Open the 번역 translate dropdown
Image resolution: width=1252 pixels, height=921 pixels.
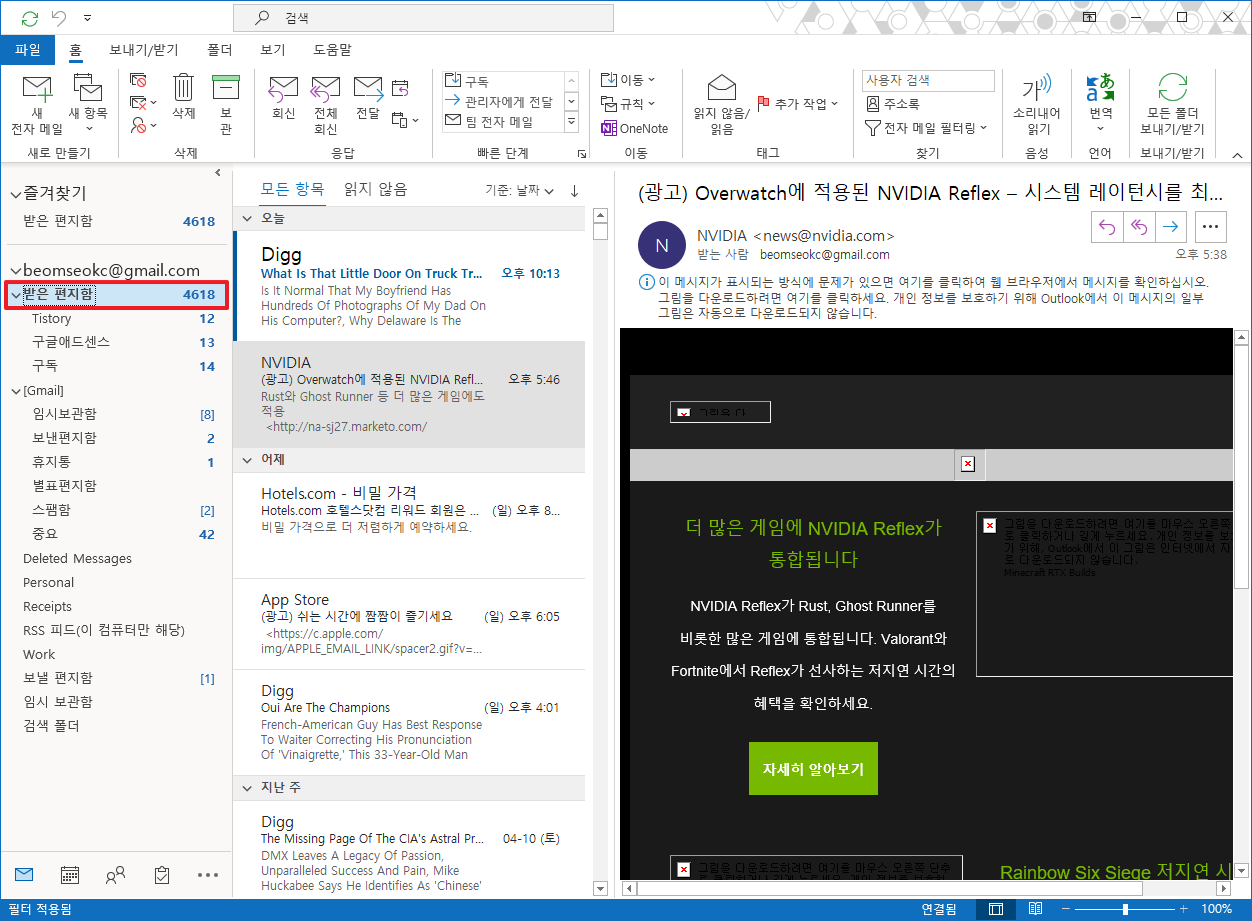pyautogui.click(x=1100, y=104)
